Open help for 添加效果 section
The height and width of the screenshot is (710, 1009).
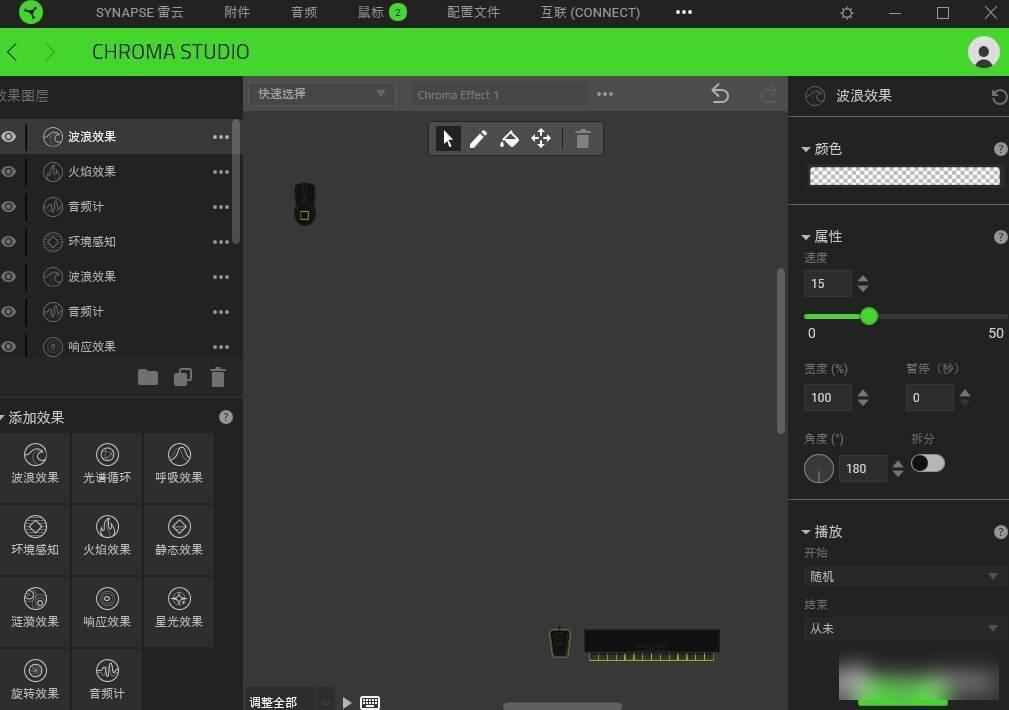[x=225, y=417]
